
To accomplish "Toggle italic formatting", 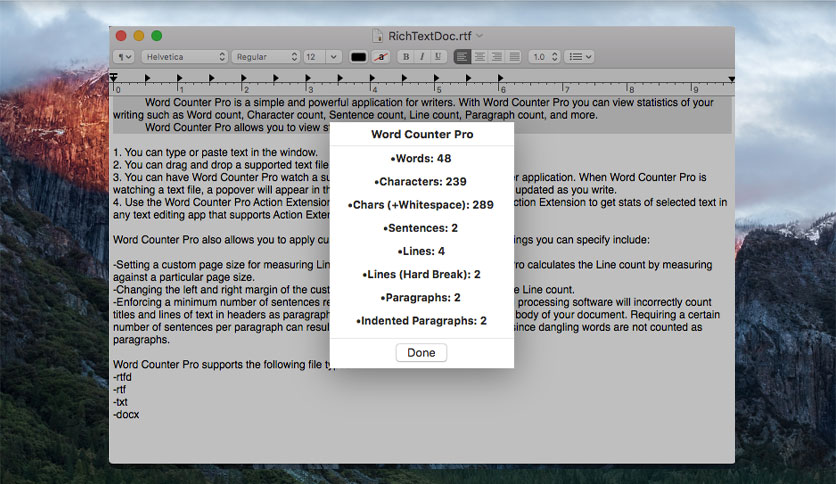I will point(422,57).
